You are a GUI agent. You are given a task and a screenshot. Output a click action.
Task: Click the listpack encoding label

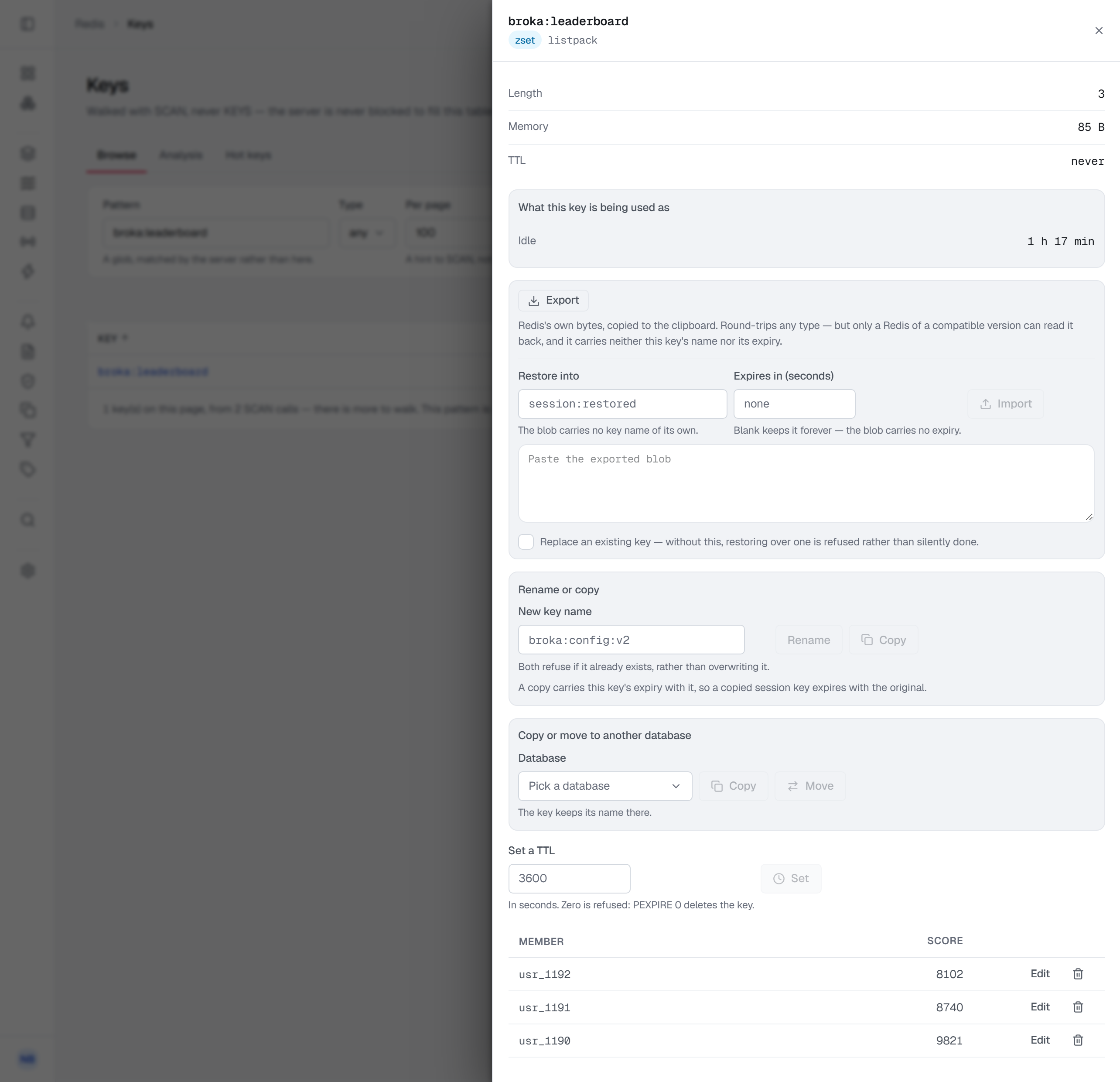572,40
